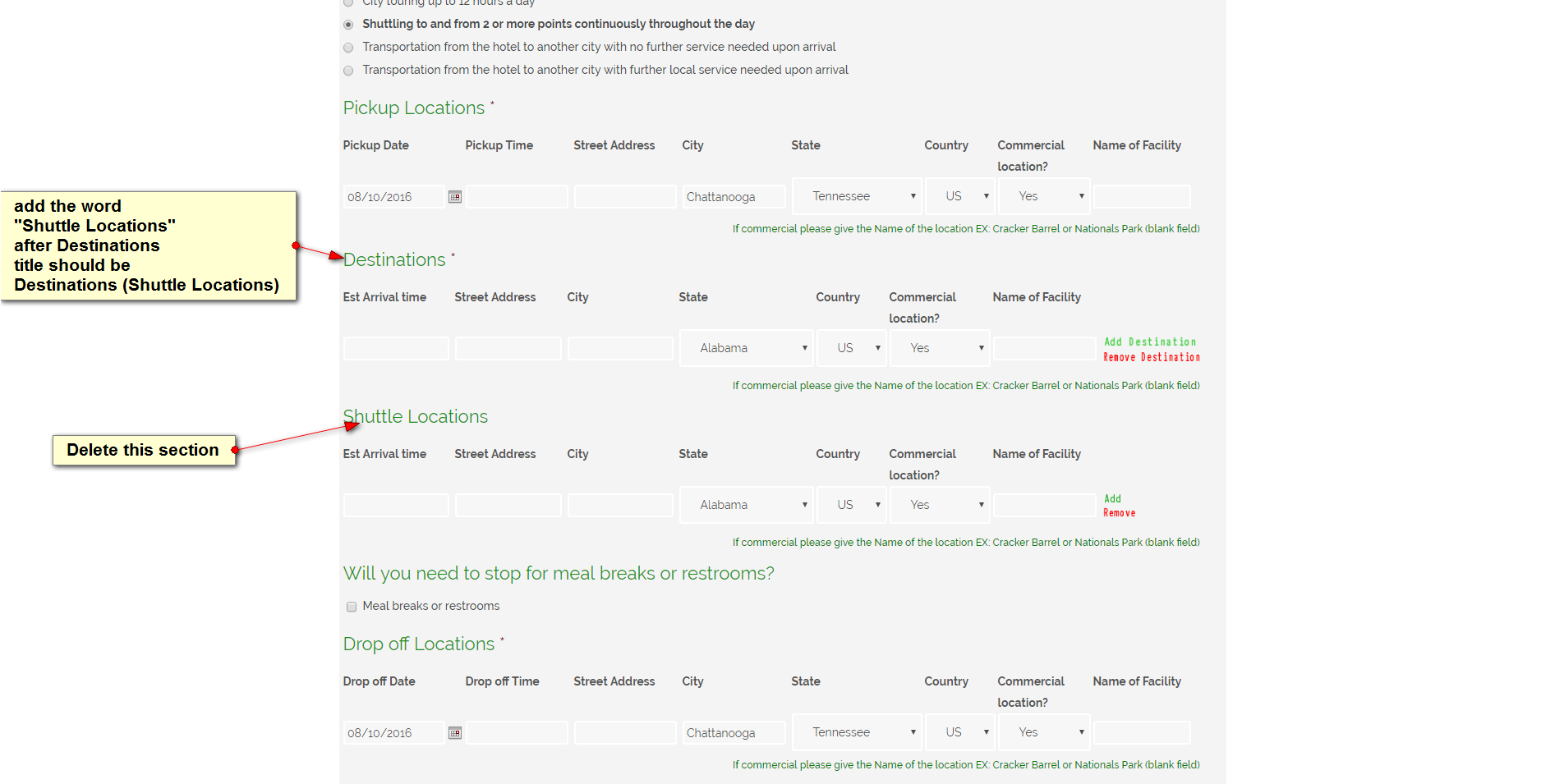Open the Drop off Country US dropdown
Image resolution: width=1564 pixels, height=784 pixels.
(960, 732)
